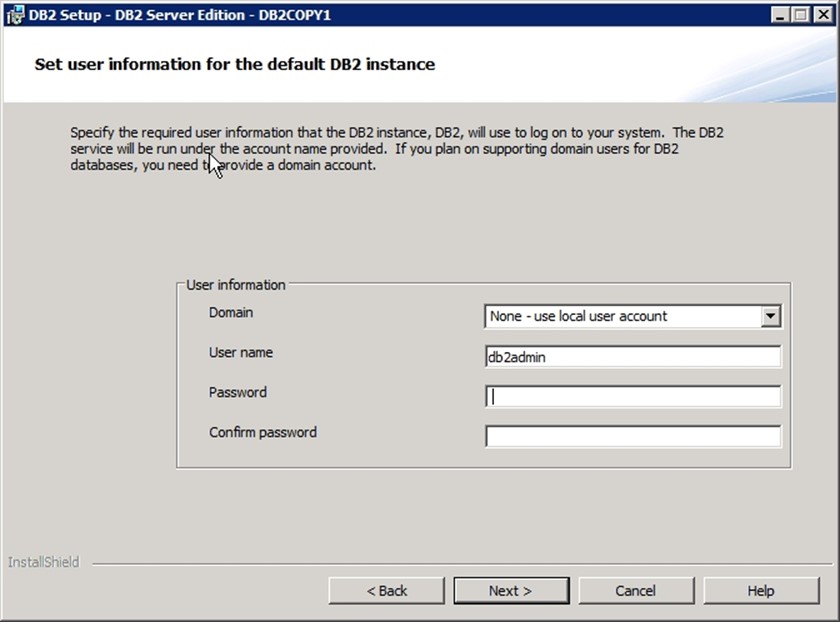Viewport: 840px width, 622px height.
Task: Click the 'User information' group box title
Action: (x=236, y=285)
